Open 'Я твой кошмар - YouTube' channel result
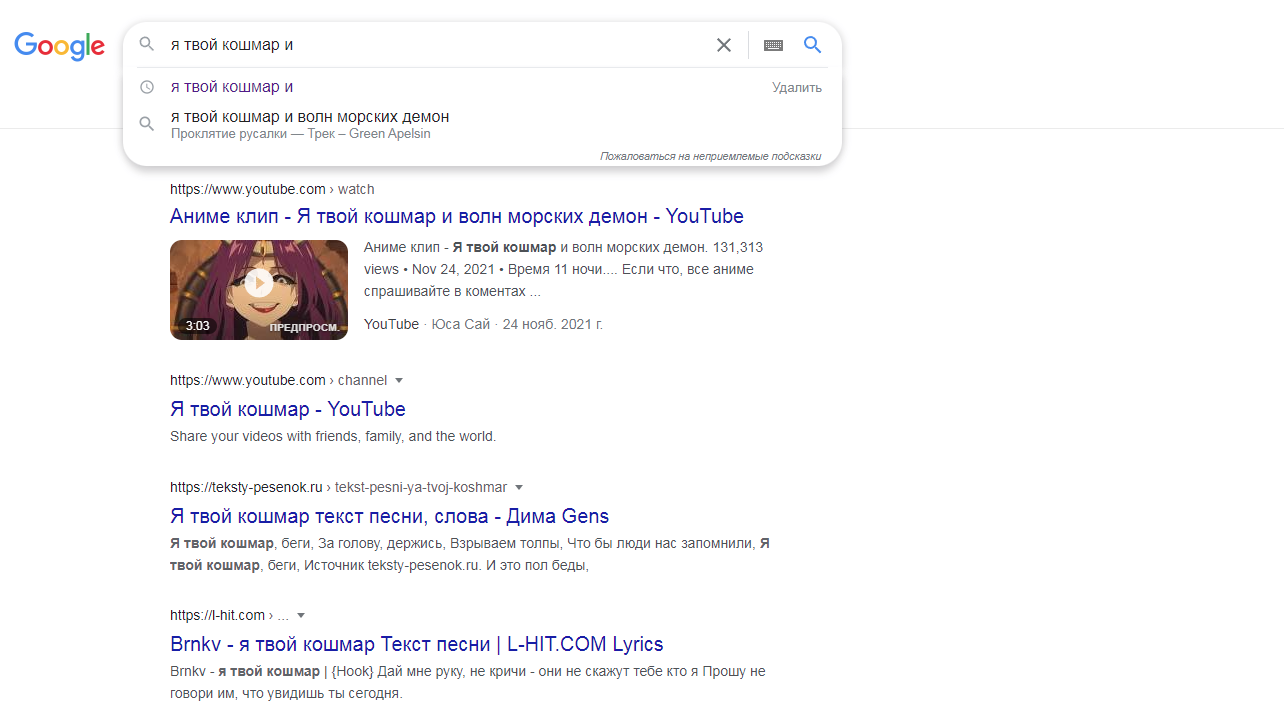Viewport: 1284px width, 719px height. (288, 409)
